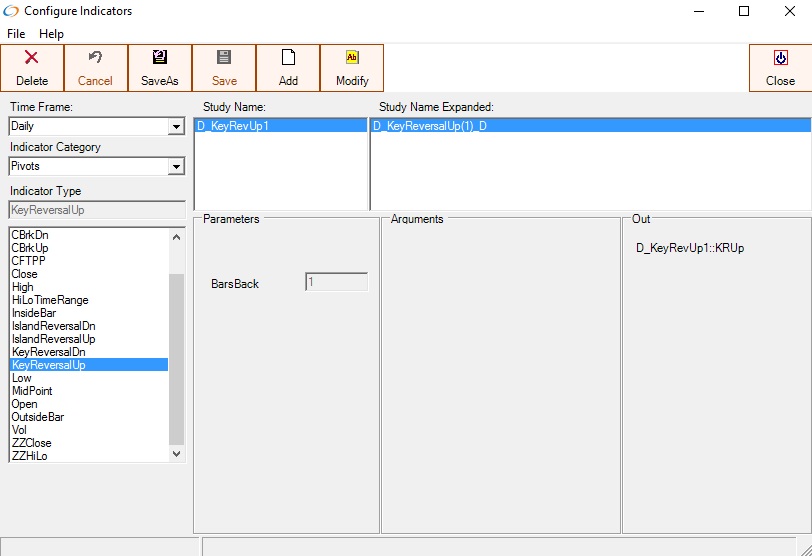Click scroll down arrow of indicator list
The height and width of the screenshot is (556, 812).
coord(177,453)
